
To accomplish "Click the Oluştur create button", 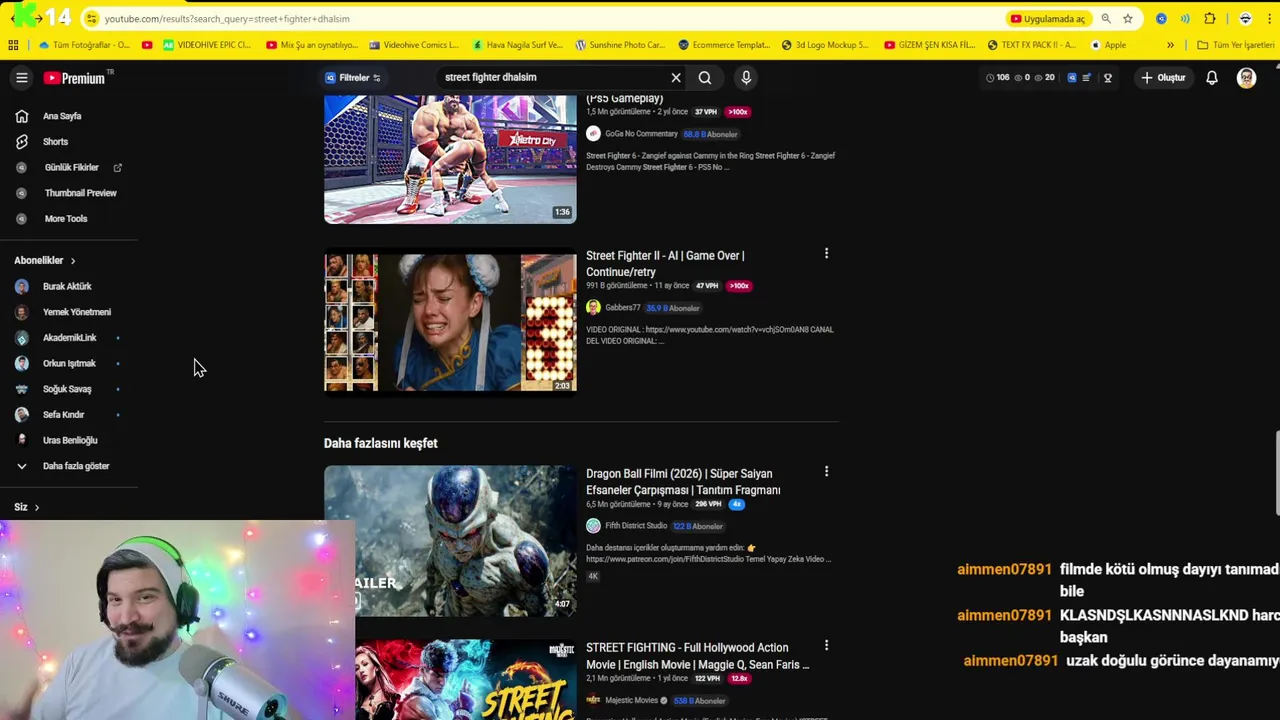I will click(1163, 78).
